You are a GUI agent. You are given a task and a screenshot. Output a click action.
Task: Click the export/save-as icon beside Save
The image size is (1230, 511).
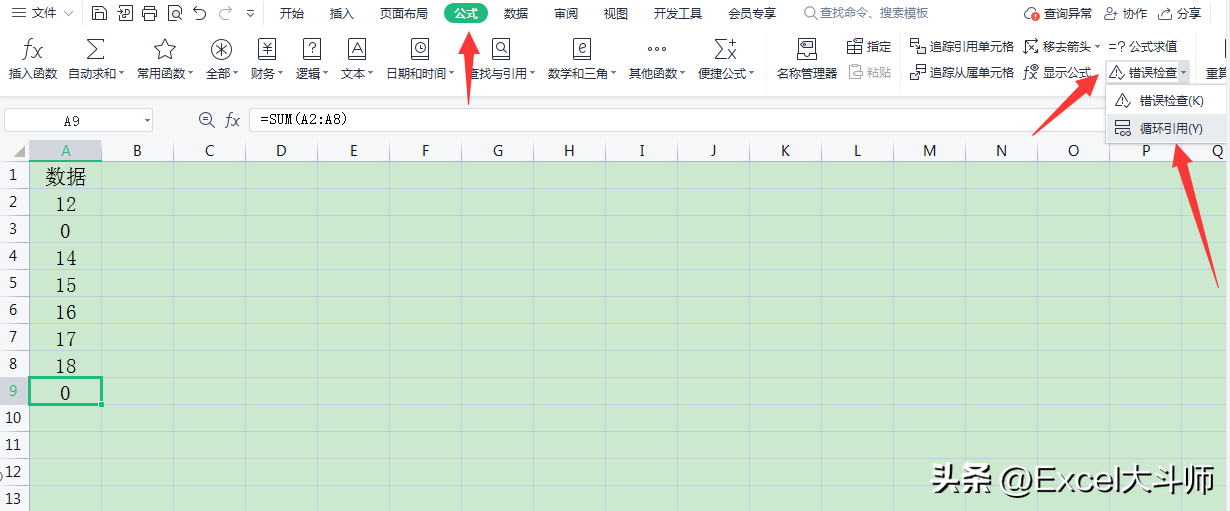(124, 13)
